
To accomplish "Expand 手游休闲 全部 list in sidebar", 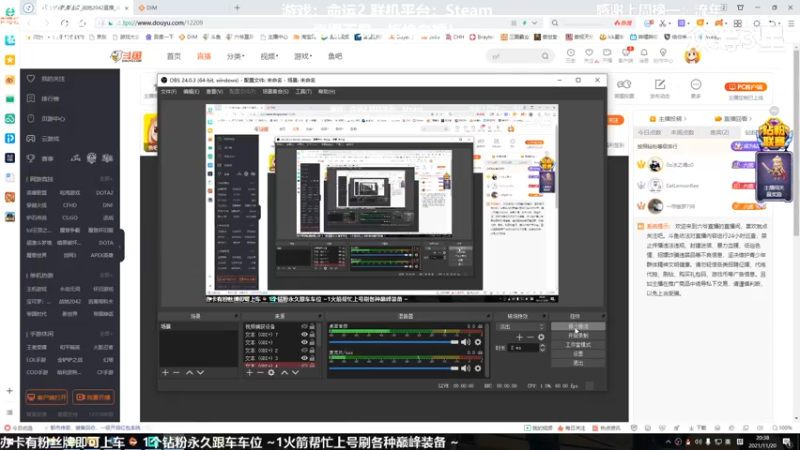I will coord(106,334).
